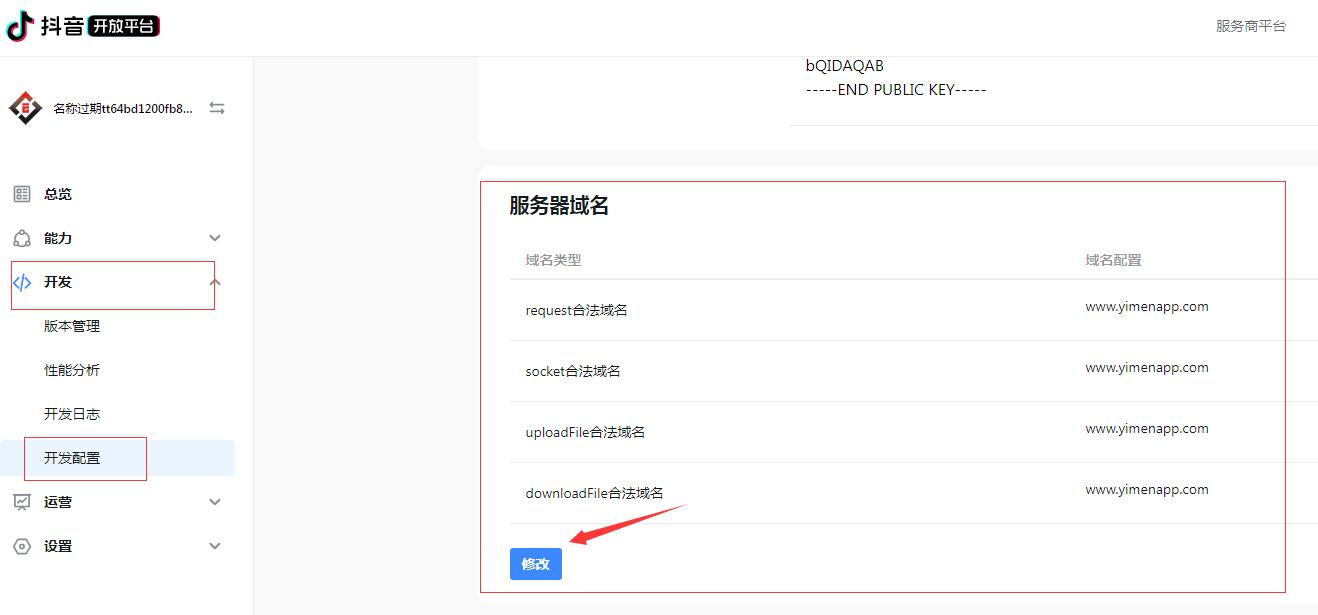1318x615 pixels.
Task: Click the request合法域名 row label
Action: click(576, 310)
